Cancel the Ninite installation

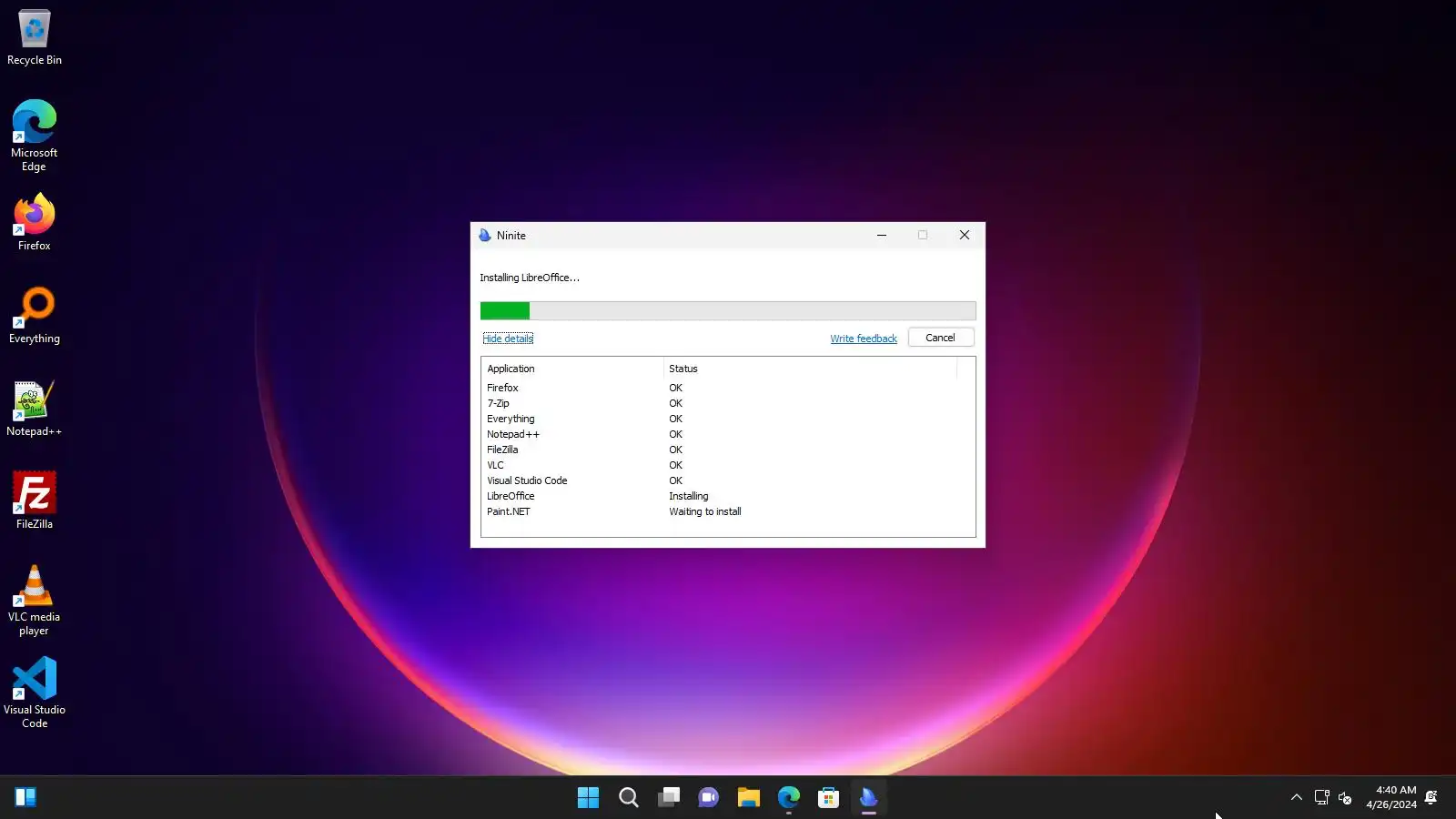click(941, 338)
